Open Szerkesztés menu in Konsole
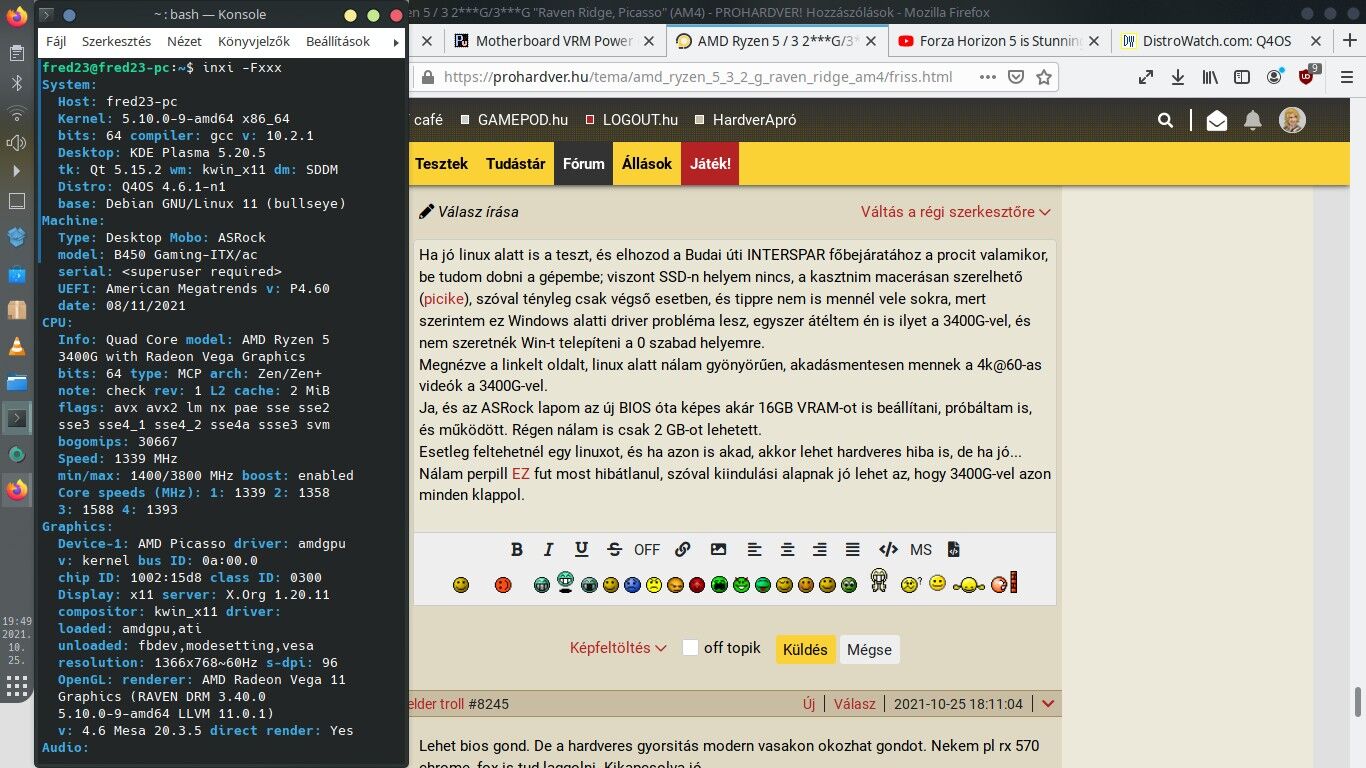Image resolution: width=1366 pixels, height=768 pixels. [116, 42]
